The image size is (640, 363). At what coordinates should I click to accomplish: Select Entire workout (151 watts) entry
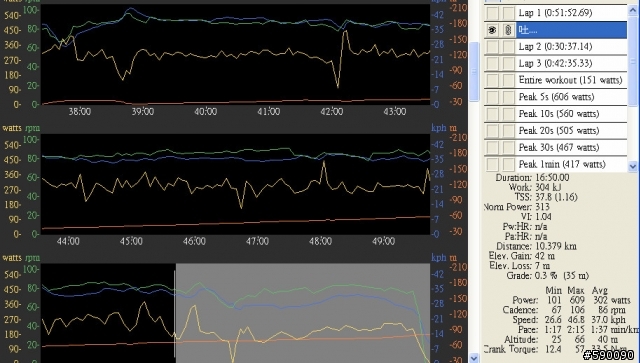point(570,80)
